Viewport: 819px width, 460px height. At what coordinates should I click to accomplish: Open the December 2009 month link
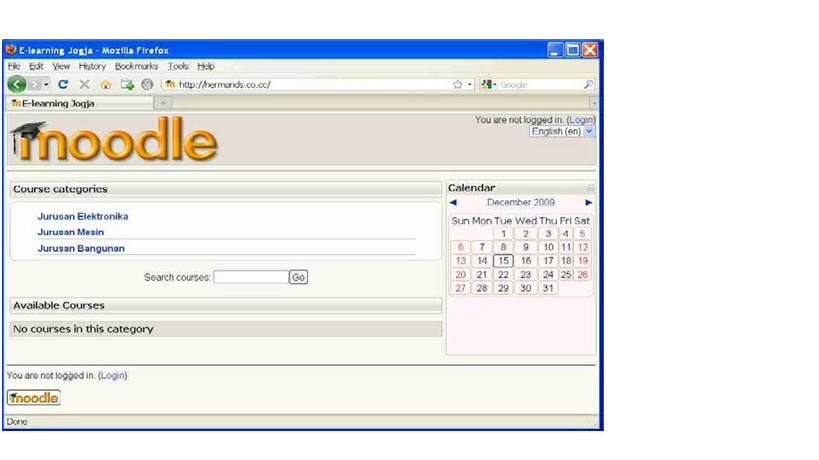[x=521, y=203]
